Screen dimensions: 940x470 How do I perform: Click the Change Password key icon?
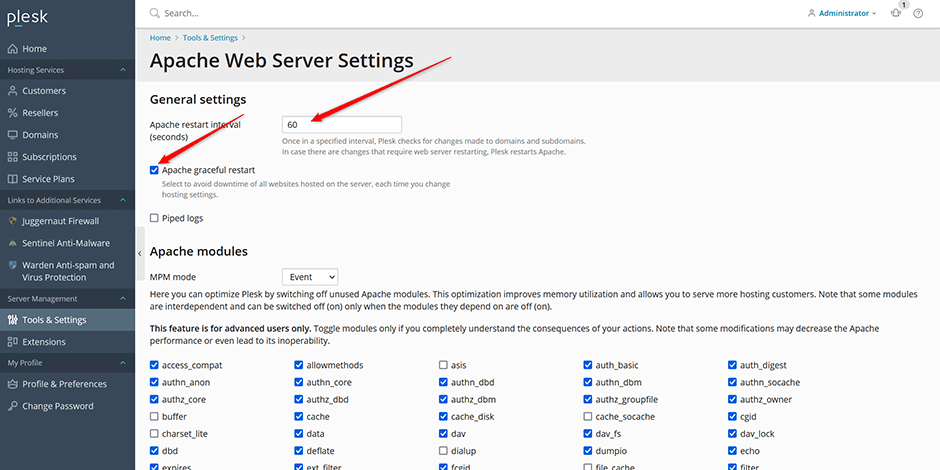(13, 406)
